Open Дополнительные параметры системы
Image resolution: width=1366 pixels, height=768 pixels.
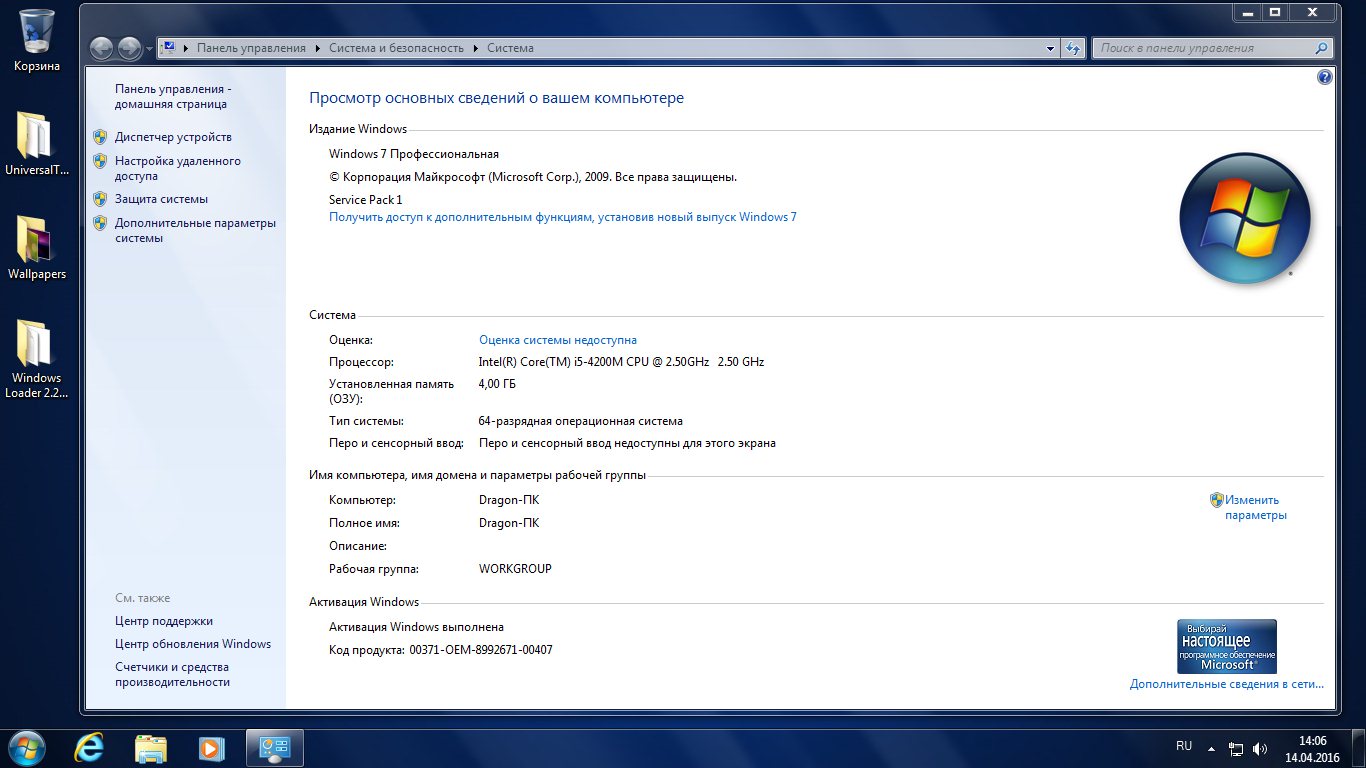click(195, 230)
